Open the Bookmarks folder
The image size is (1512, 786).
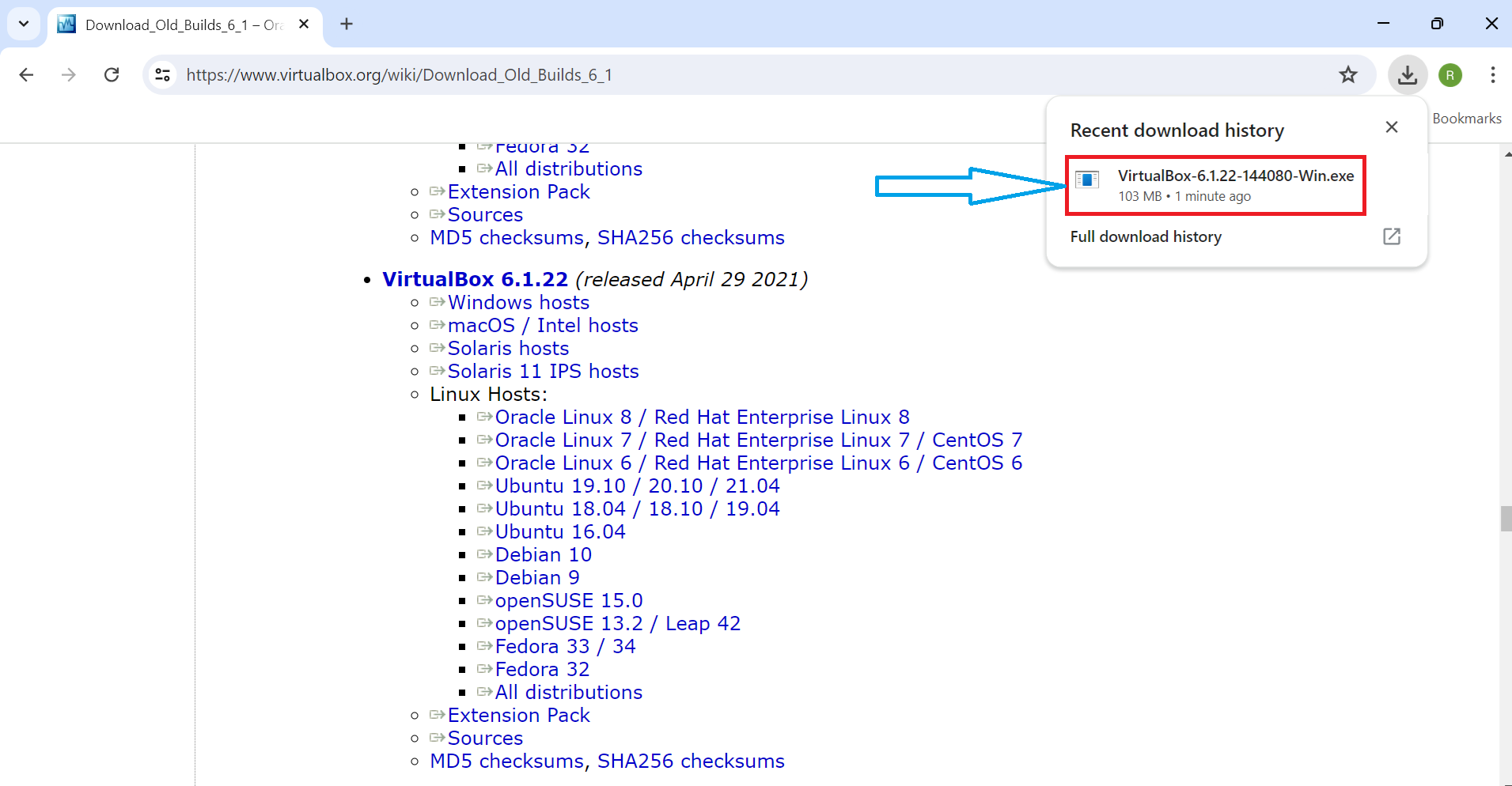[x=1467, y=119]
